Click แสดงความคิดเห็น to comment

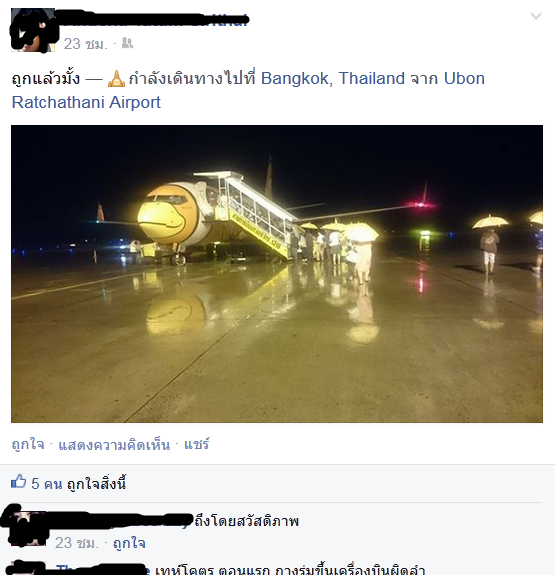pos(114,445)
